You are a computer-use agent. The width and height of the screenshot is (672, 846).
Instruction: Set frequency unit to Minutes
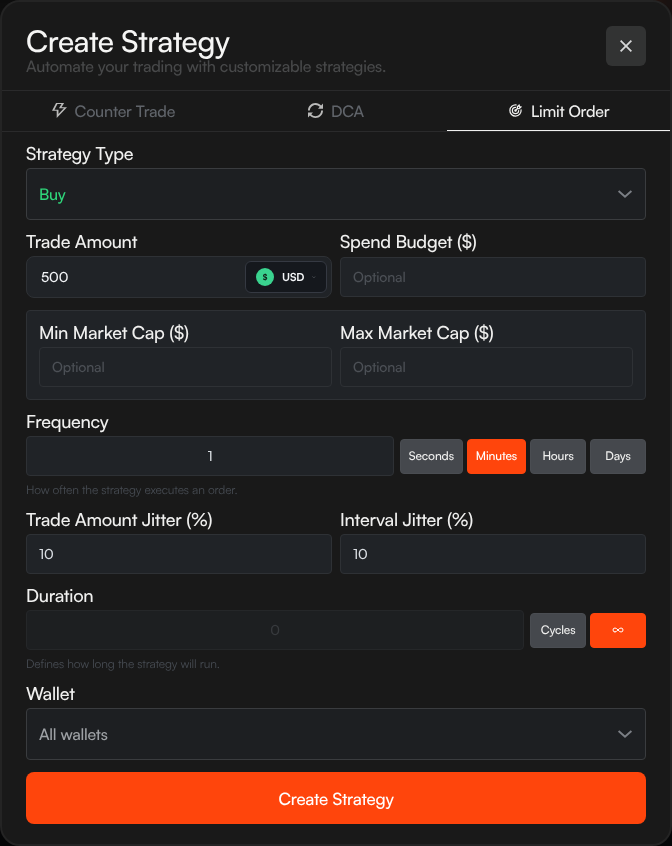pos(496,456)
